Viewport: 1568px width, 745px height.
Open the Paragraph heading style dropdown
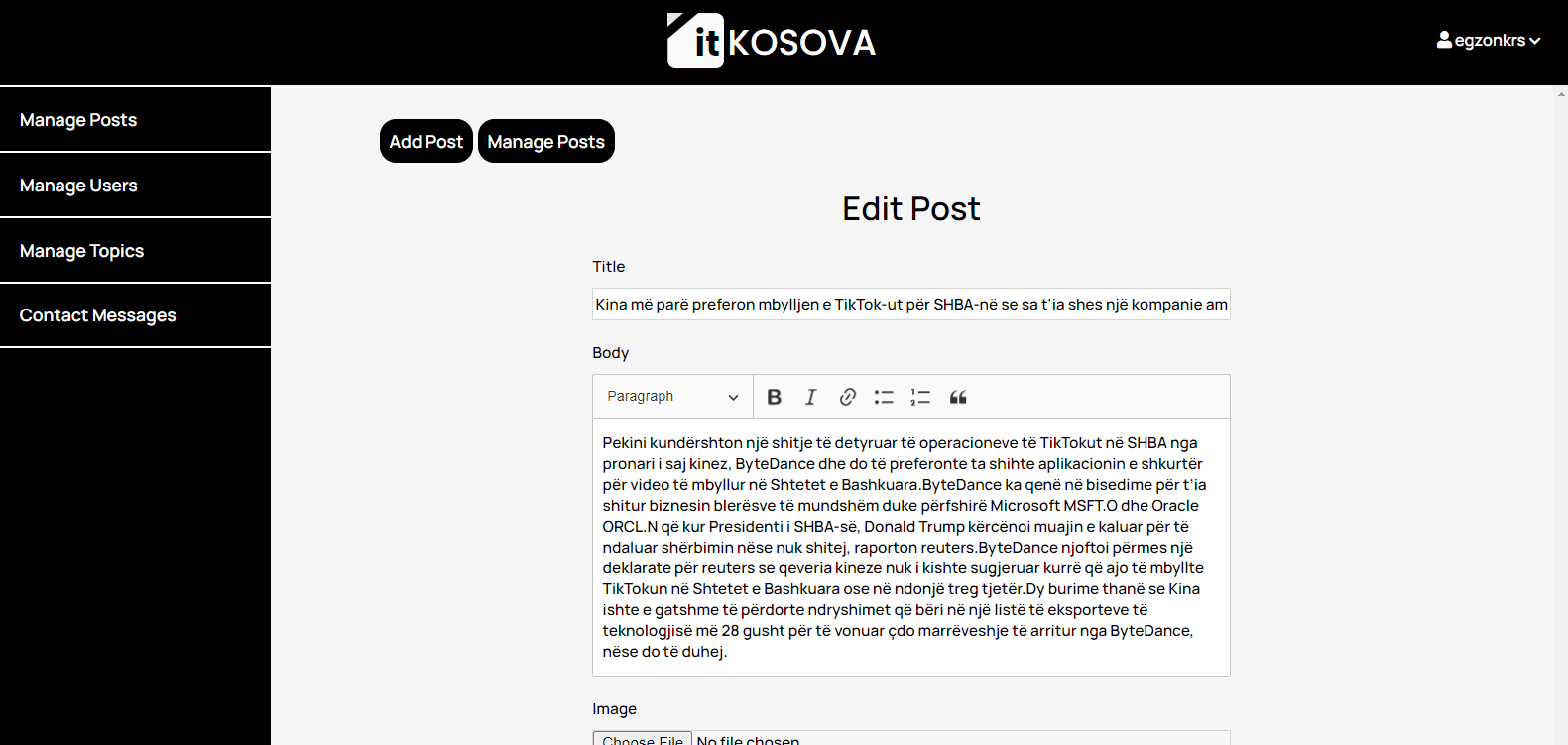point(672,397)
